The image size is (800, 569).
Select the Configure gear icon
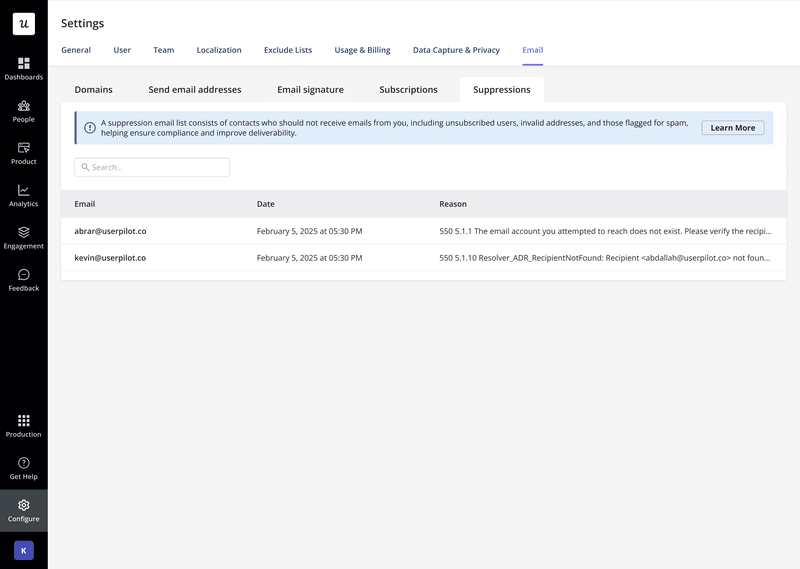[23, 505]
